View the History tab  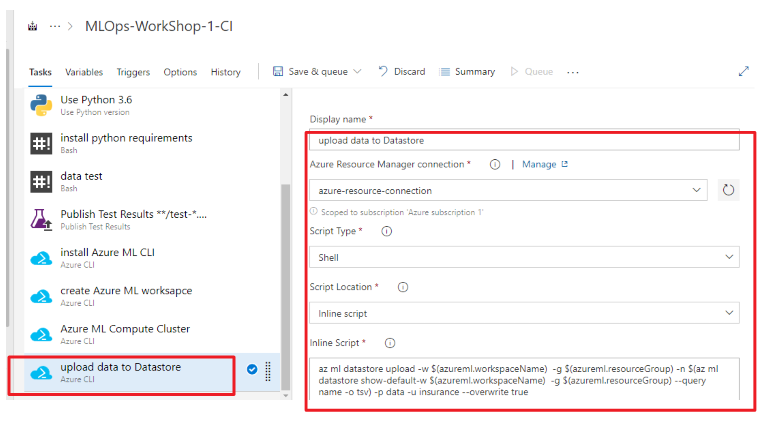click(226, 72)
